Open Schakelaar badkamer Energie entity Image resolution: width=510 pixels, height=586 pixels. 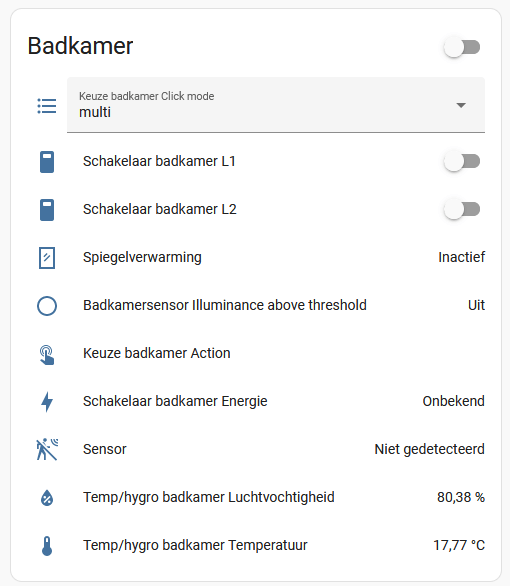[175, 401]
